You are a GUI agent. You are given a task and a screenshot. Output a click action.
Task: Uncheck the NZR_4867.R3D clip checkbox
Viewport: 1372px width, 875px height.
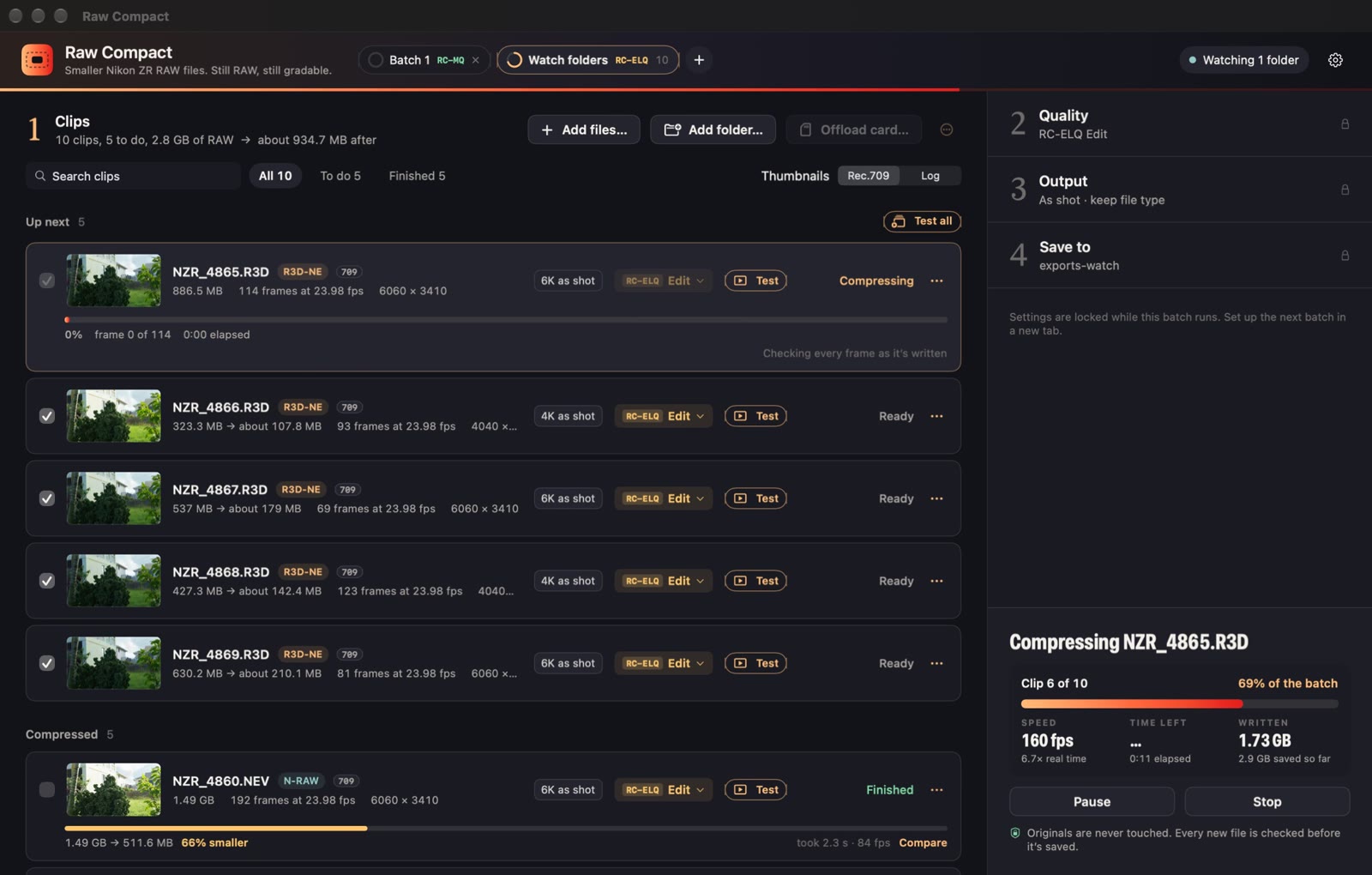(x=47, y=498)
